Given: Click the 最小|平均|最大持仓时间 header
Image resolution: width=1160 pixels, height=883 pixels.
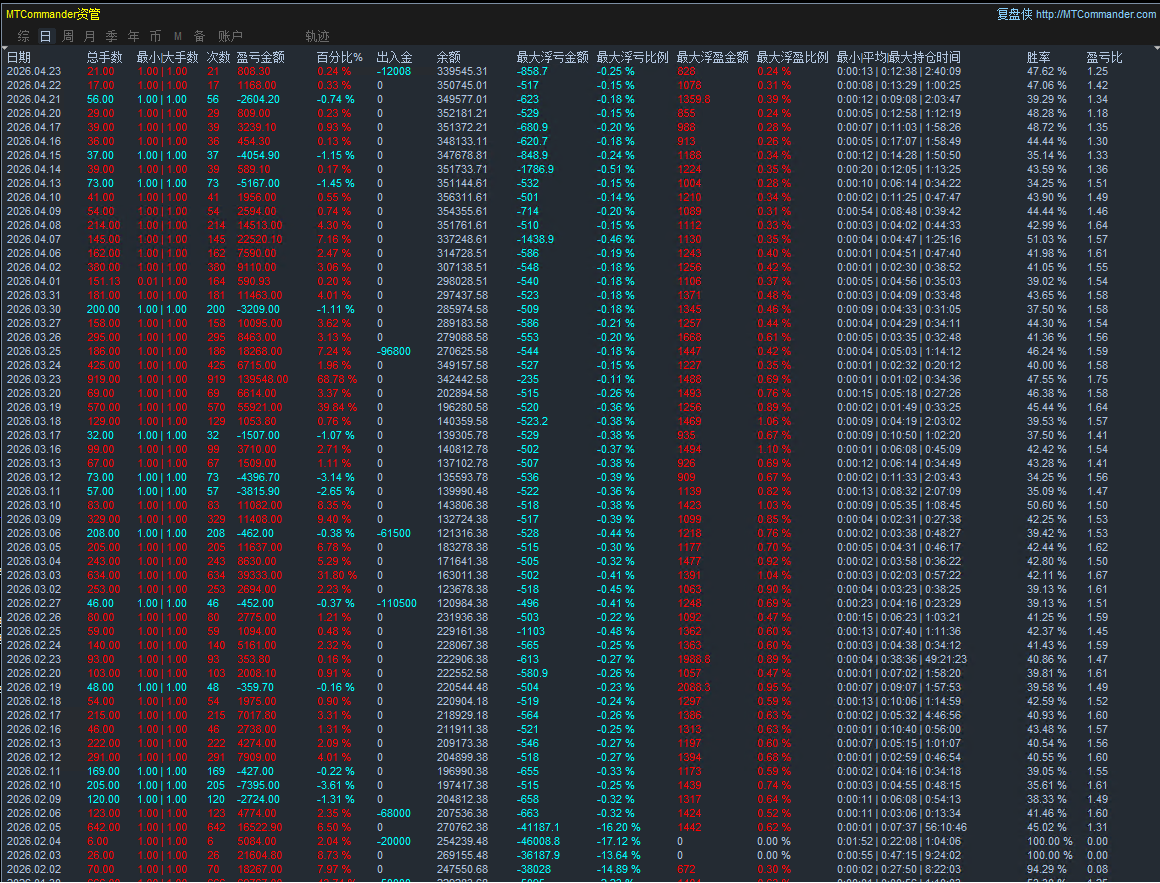Looking at the screenshot, I should point(898,57).
